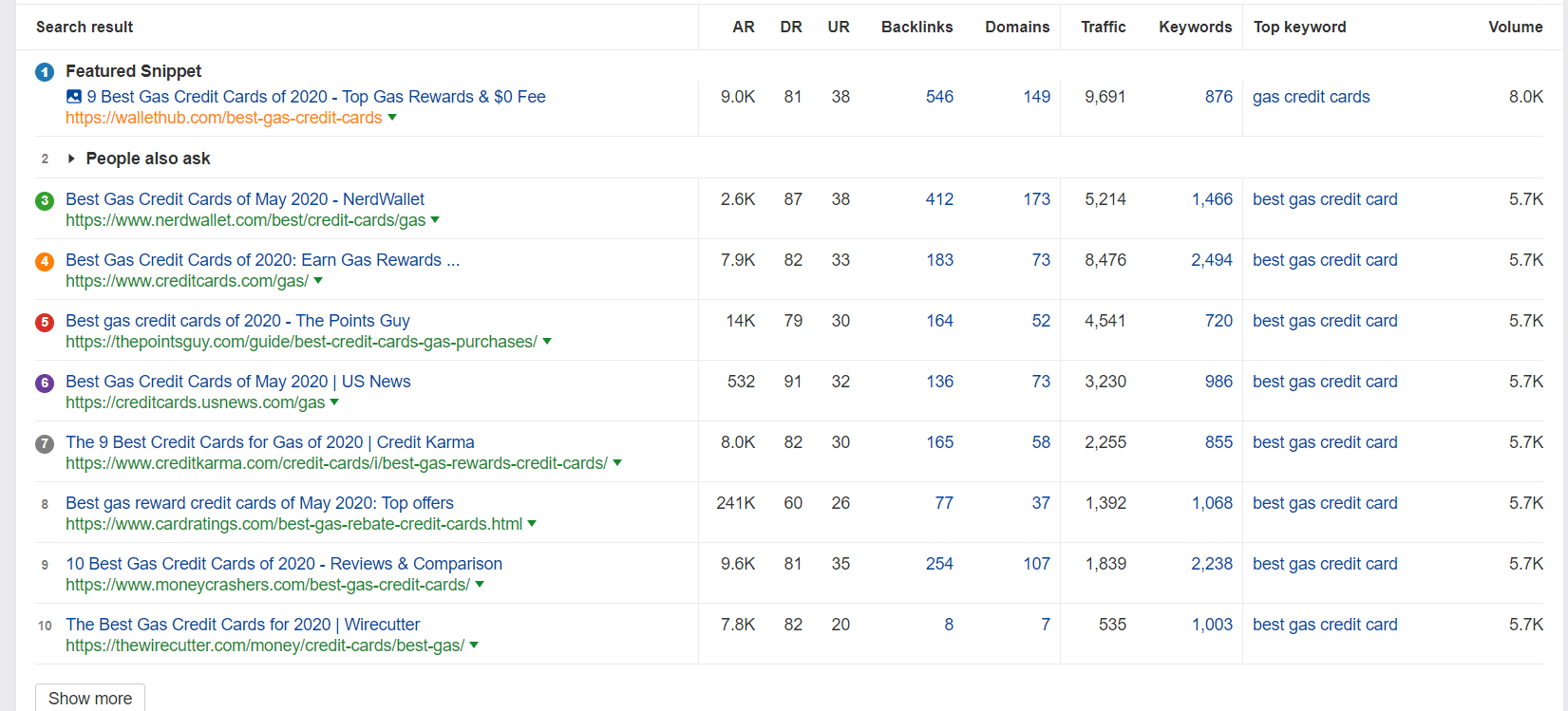Click the Top keyword column header
Image resolution: width=1568 pixels, height=711 pixels.
click(x=1300, y=28)
